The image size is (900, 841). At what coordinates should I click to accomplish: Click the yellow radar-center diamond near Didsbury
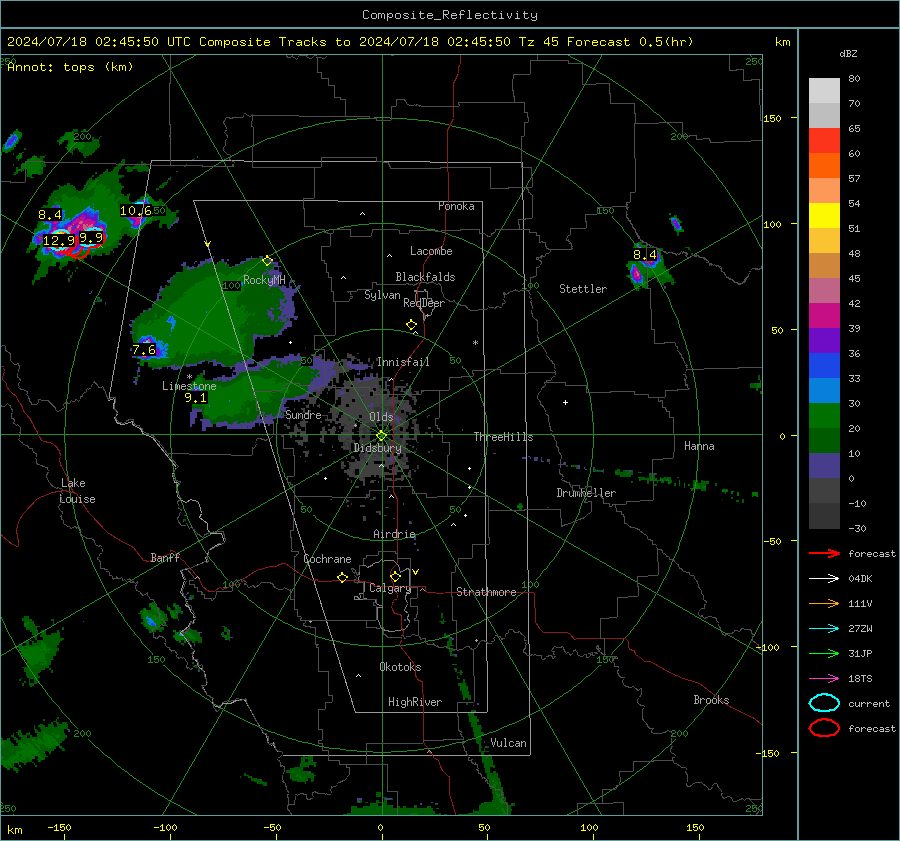pos(382,436)
